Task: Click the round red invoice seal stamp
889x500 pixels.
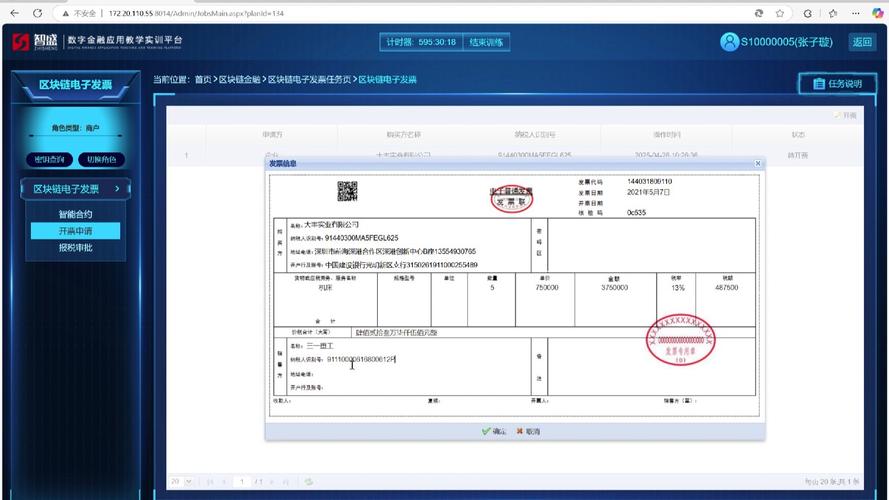Action: (x=681, y=342)
